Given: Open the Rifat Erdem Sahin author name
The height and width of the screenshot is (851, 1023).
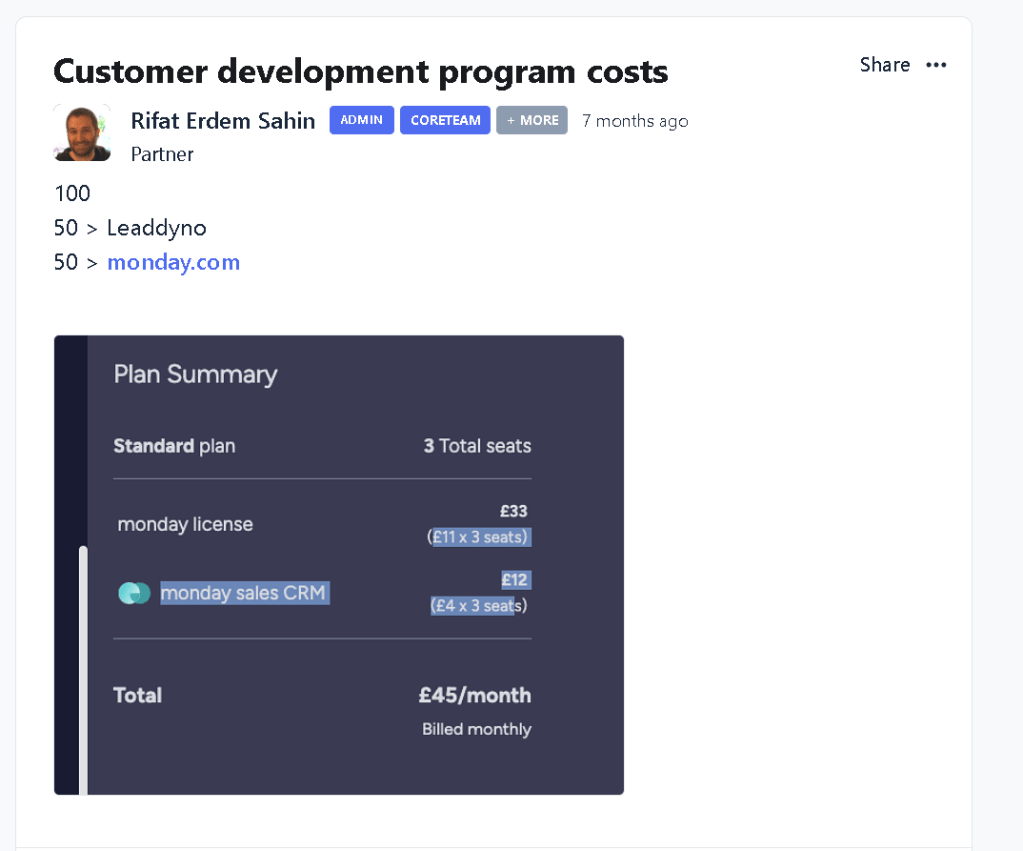Looking at the screenshot, I should (x=222, y=121).
